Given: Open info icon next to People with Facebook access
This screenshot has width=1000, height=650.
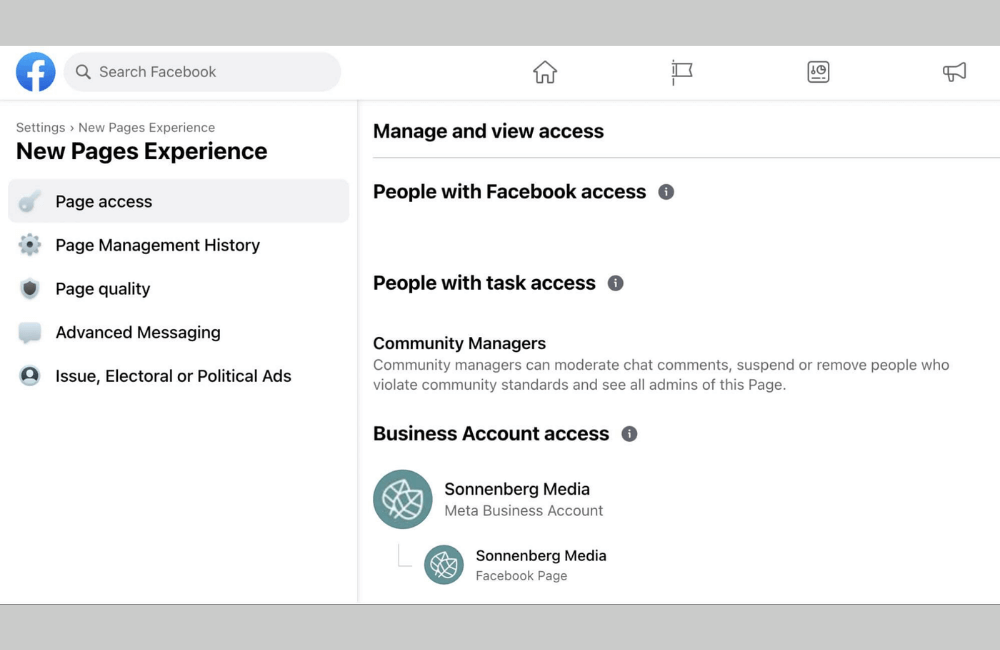Looking at the screenshot, I should point(666,192).
